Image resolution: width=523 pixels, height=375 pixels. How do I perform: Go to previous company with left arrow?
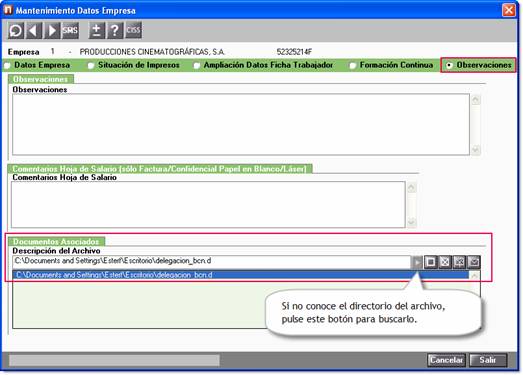[x=33, y=31]
